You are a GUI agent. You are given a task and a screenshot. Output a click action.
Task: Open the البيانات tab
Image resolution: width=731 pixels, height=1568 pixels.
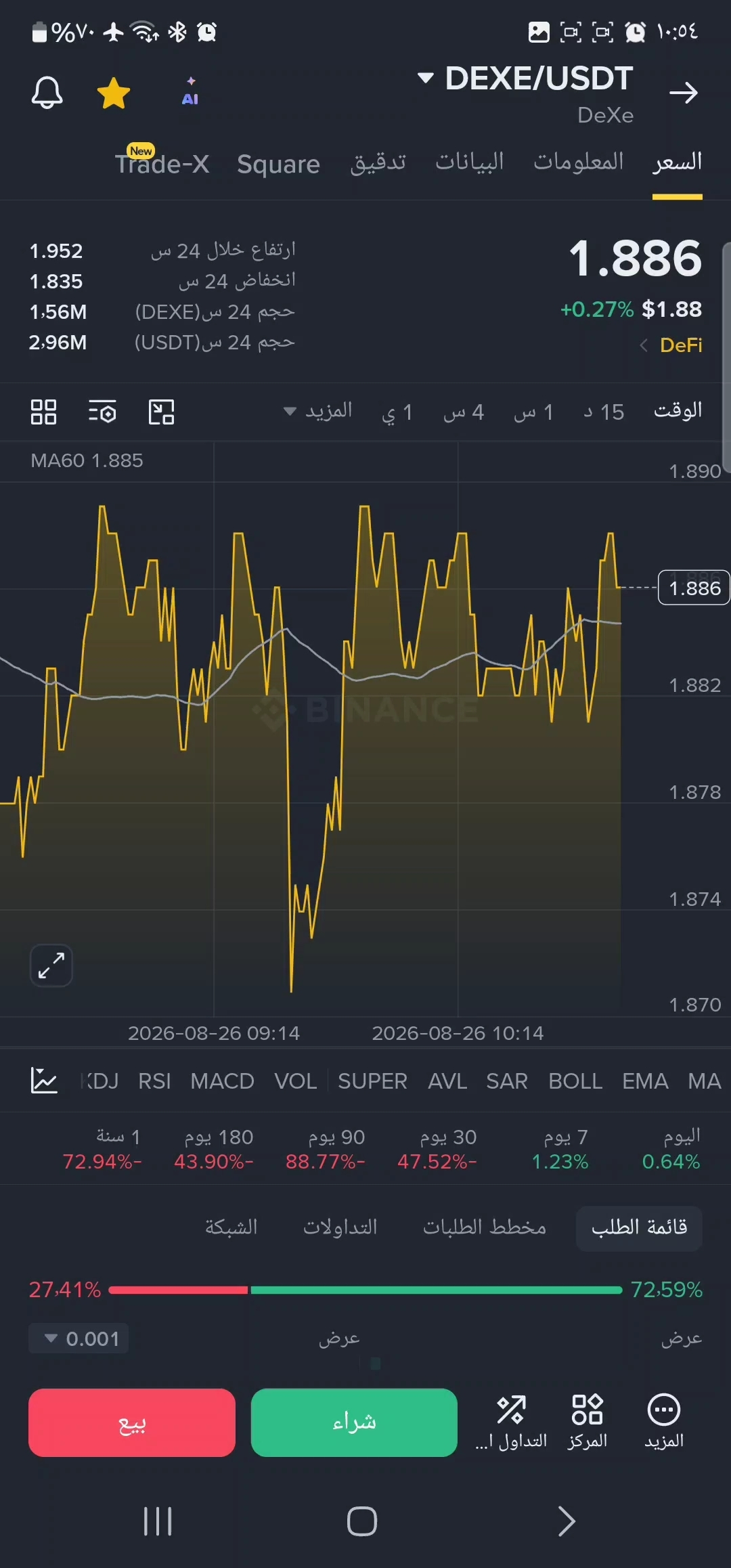(x=470, y=162)
